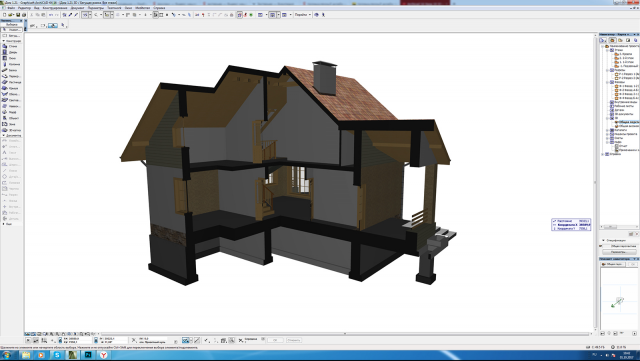Viewport: 640px width, 361px height.
Task: Collapse the Этажи node in Navigator
Action: [607, 50]
